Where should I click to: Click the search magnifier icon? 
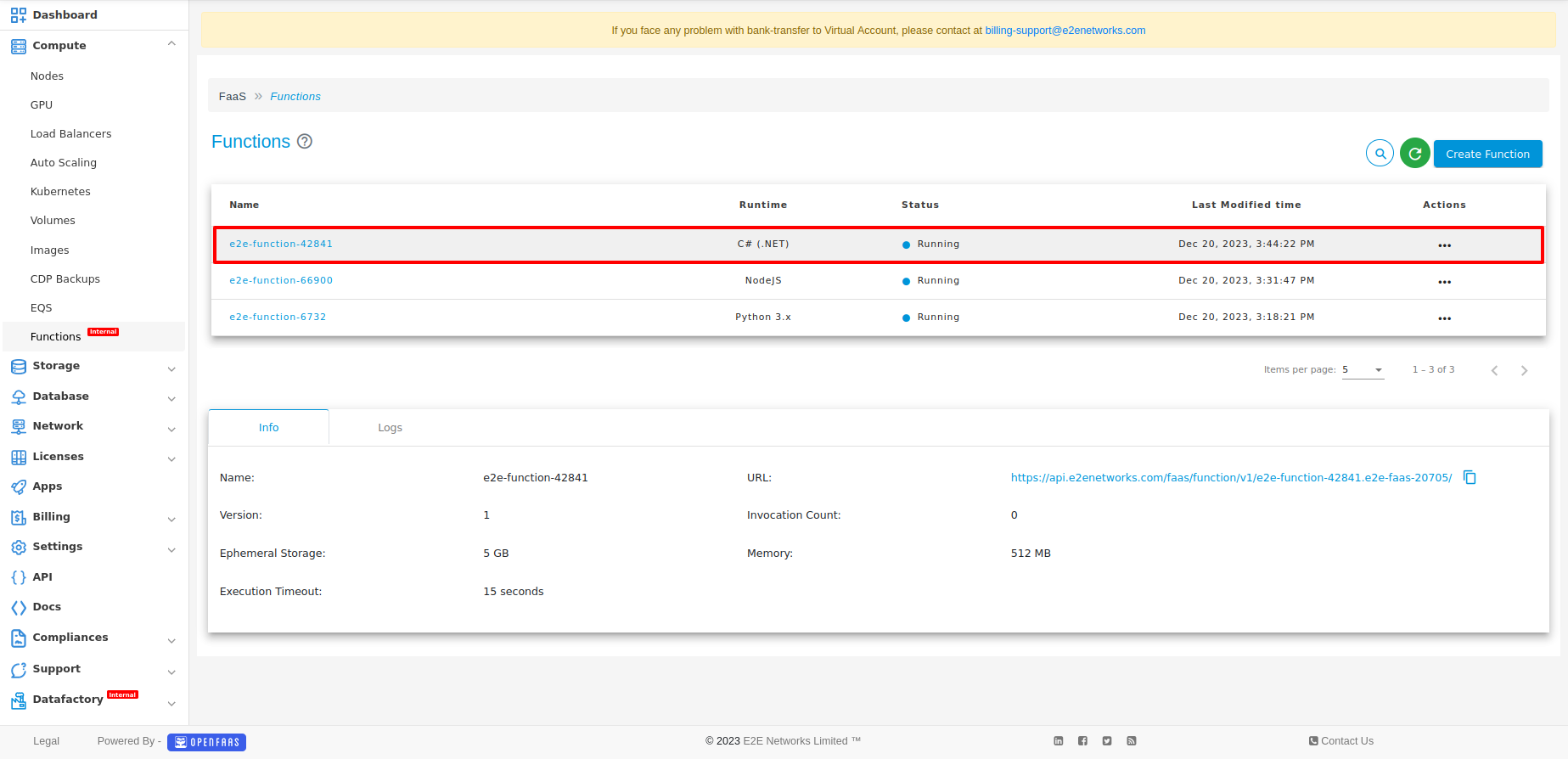click(x=1380, y=154)
